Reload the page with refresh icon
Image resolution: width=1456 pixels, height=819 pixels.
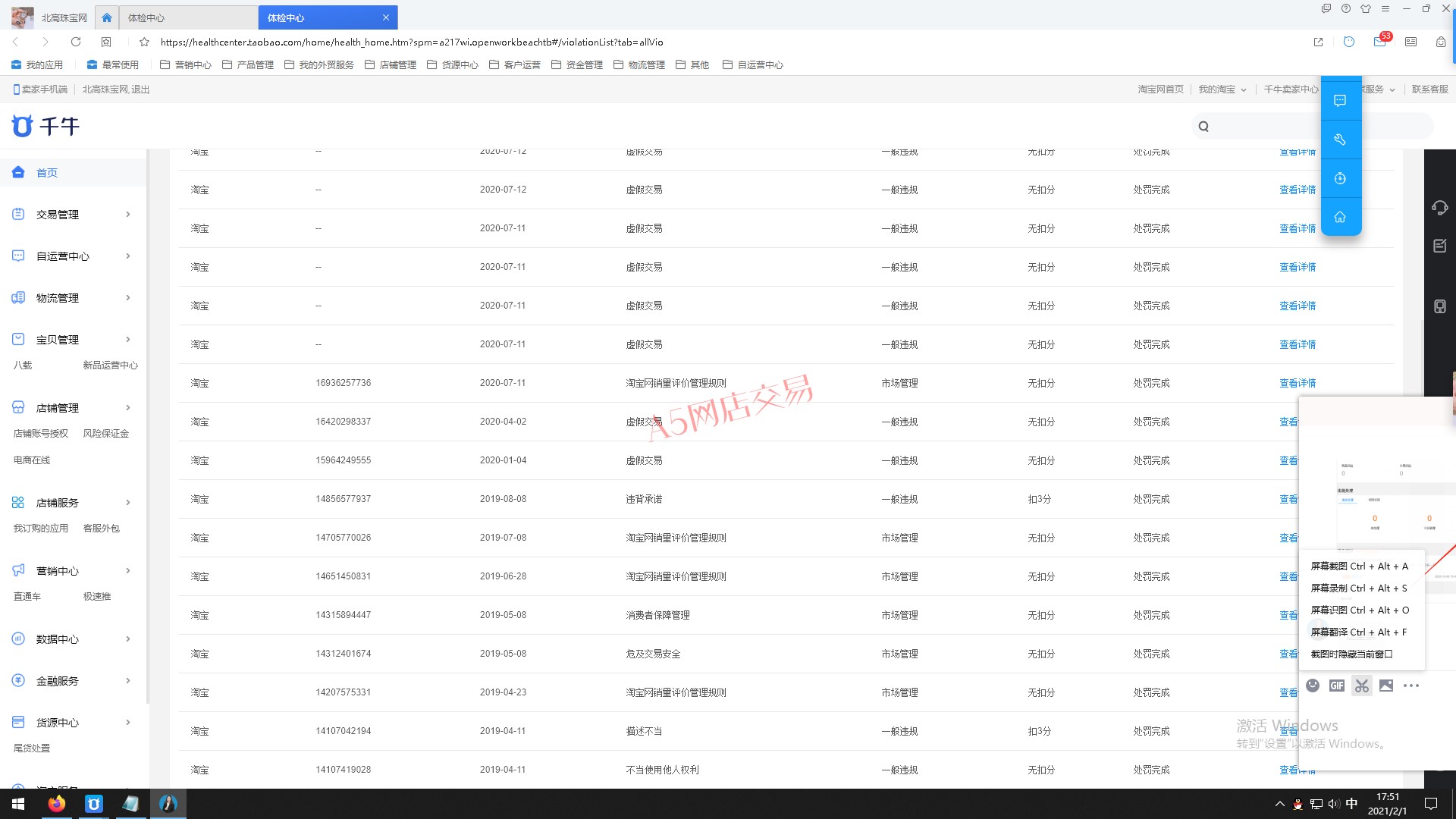(76, 42)
